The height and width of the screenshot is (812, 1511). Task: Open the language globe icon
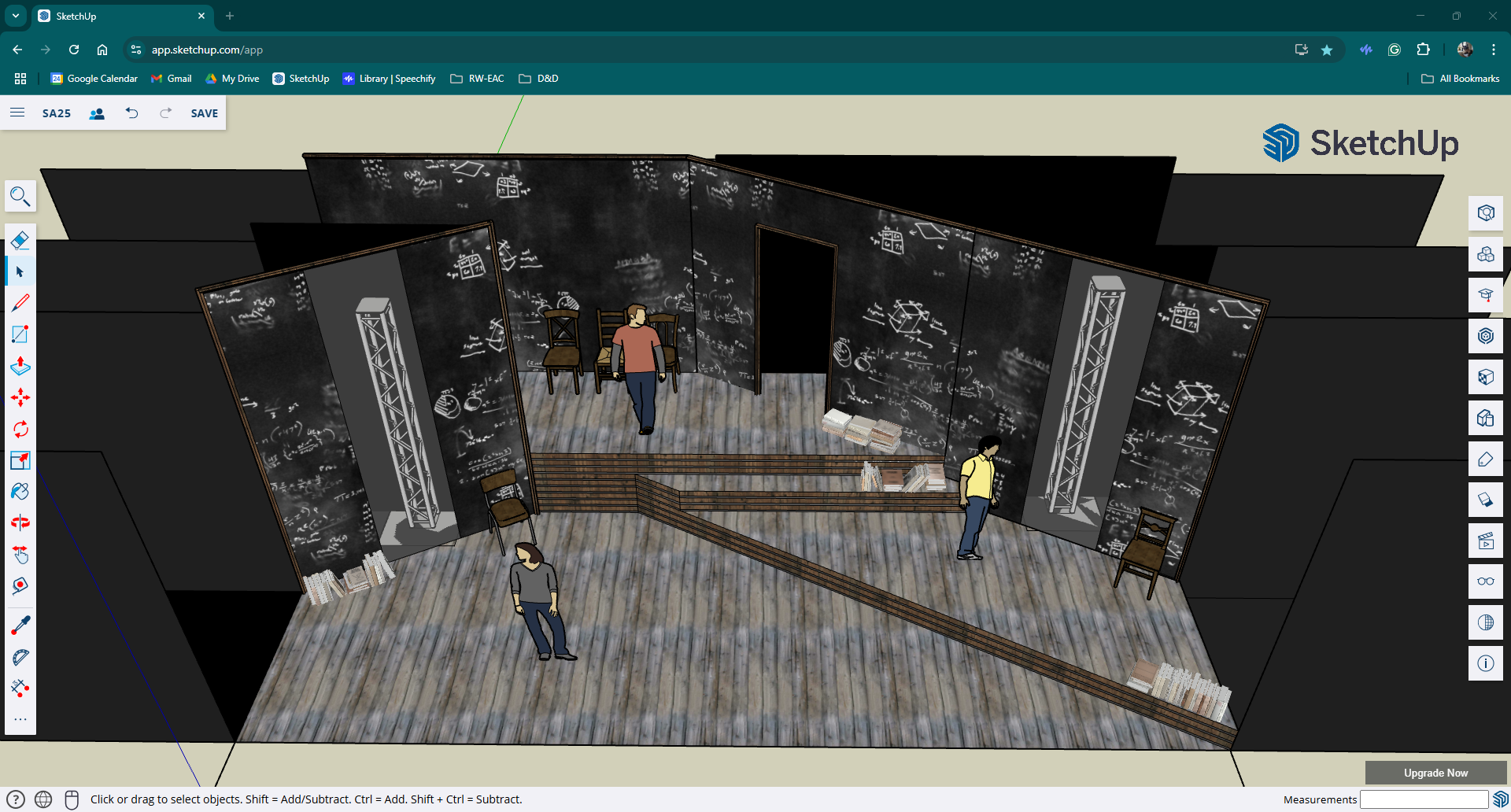tap(43, 799)
